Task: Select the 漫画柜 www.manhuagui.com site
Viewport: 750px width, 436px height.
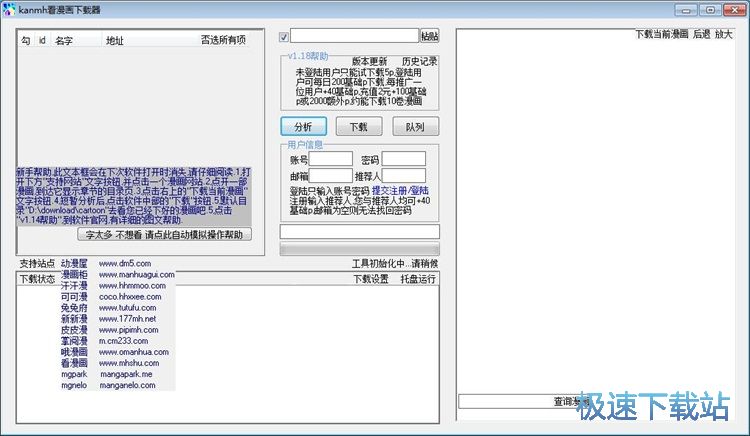Action: click(x=118, y=274)
